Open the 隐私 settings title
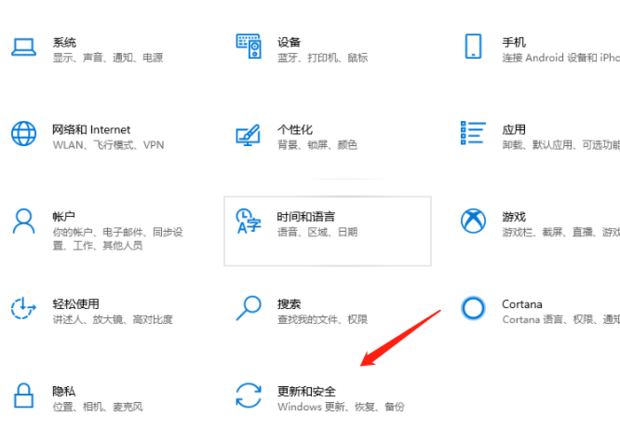This screenshot has width=620, height=443. [x=64, y=391]
